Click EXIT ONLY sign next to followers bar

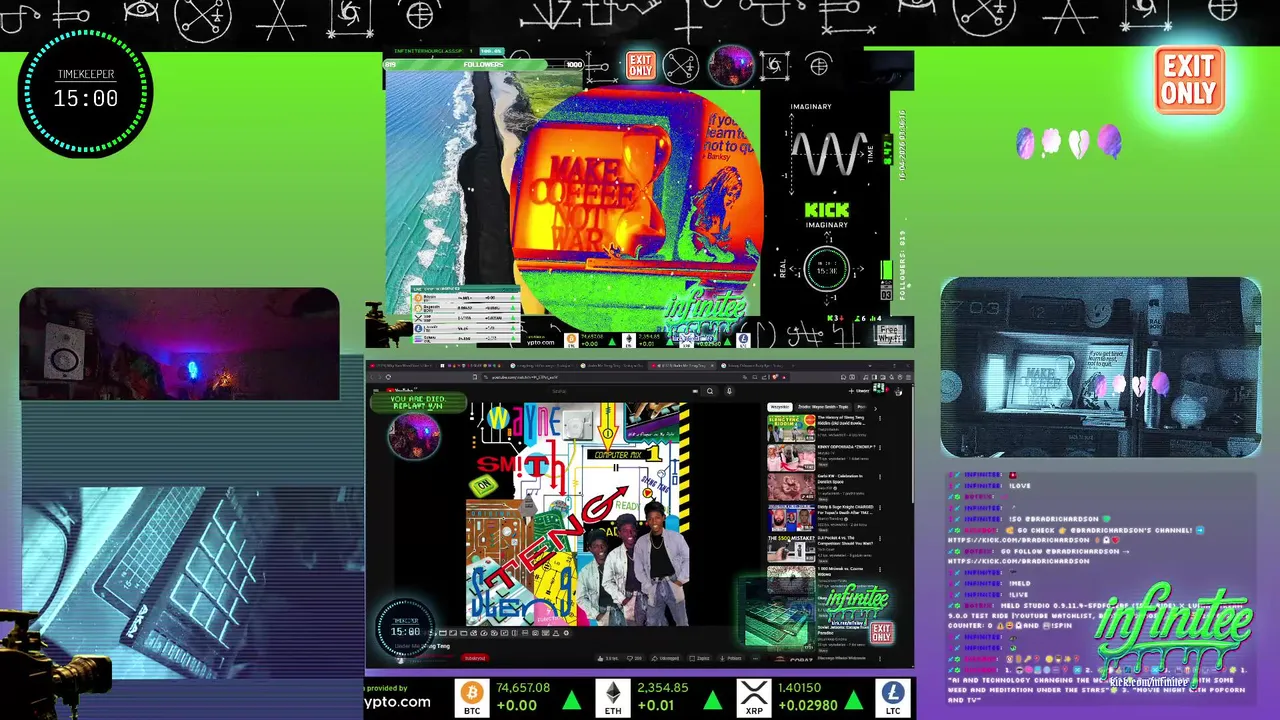point(640,65)
